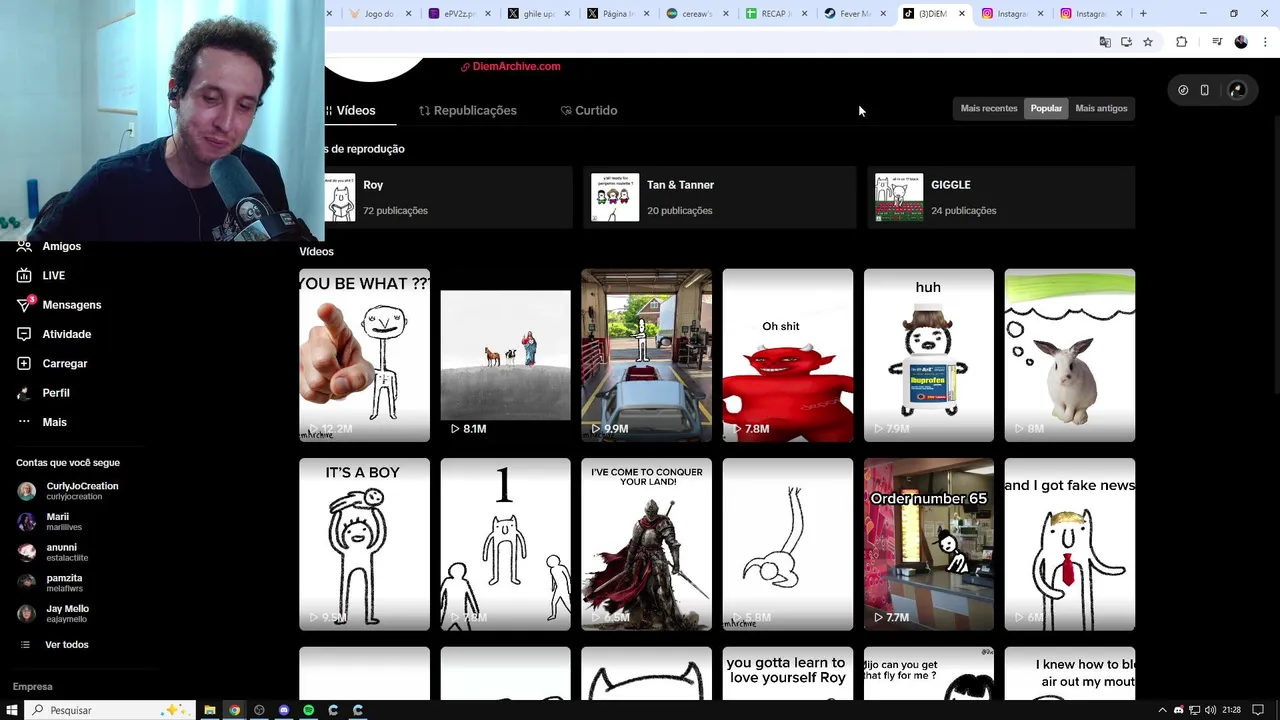Open Chrome from the taskbar
This screenshot has height=720, width=1280.
point(234,710)
